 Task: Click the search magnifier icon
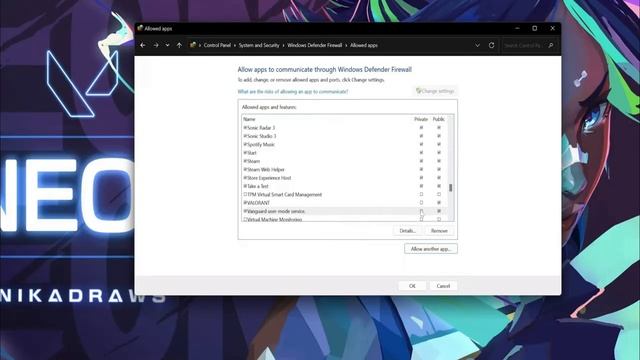[x=551, y=45]
